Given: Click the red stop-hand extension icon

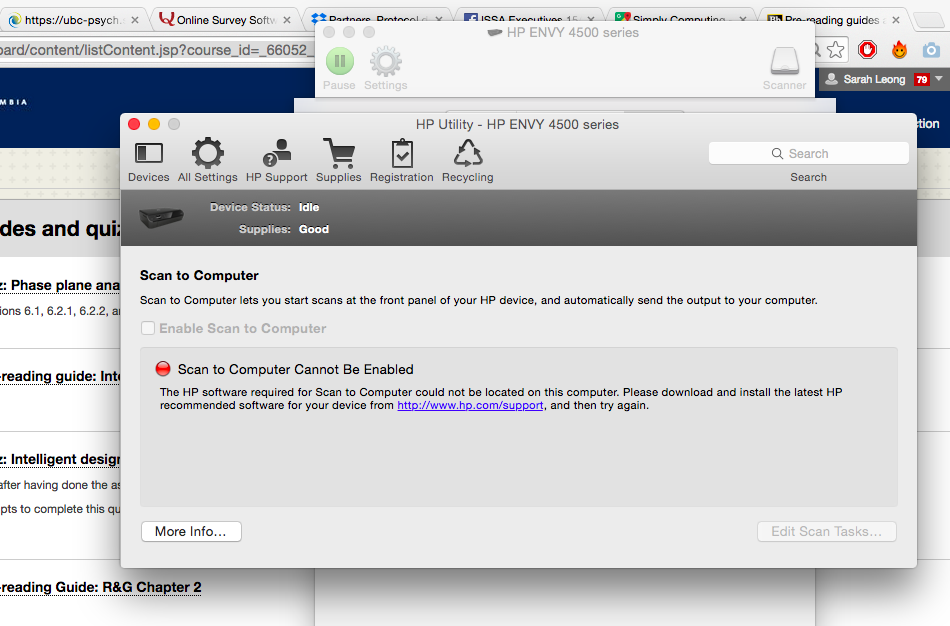Looking at the screenshot, I should click(x=867, y=50).
